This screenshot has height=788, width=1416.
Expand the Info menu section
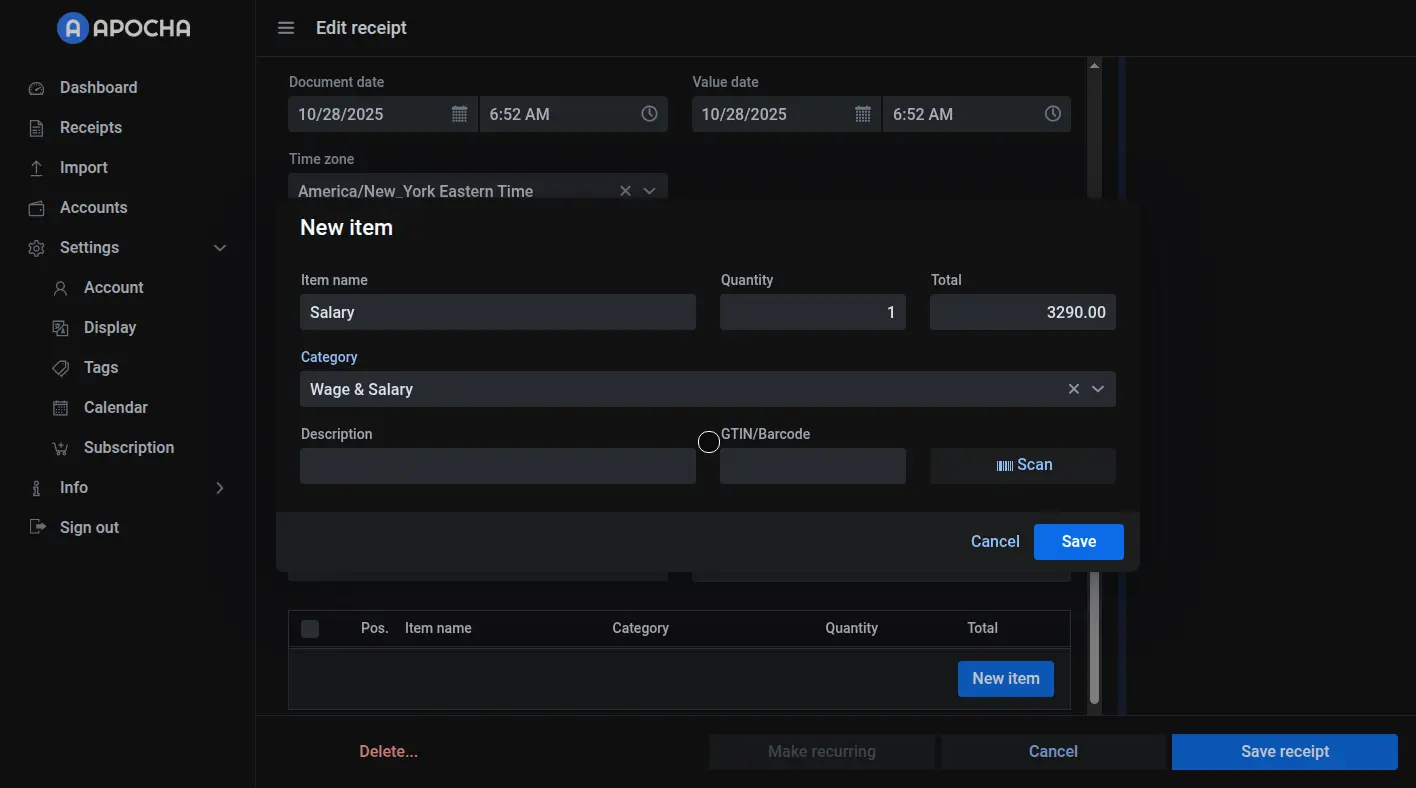coord(220,488)
